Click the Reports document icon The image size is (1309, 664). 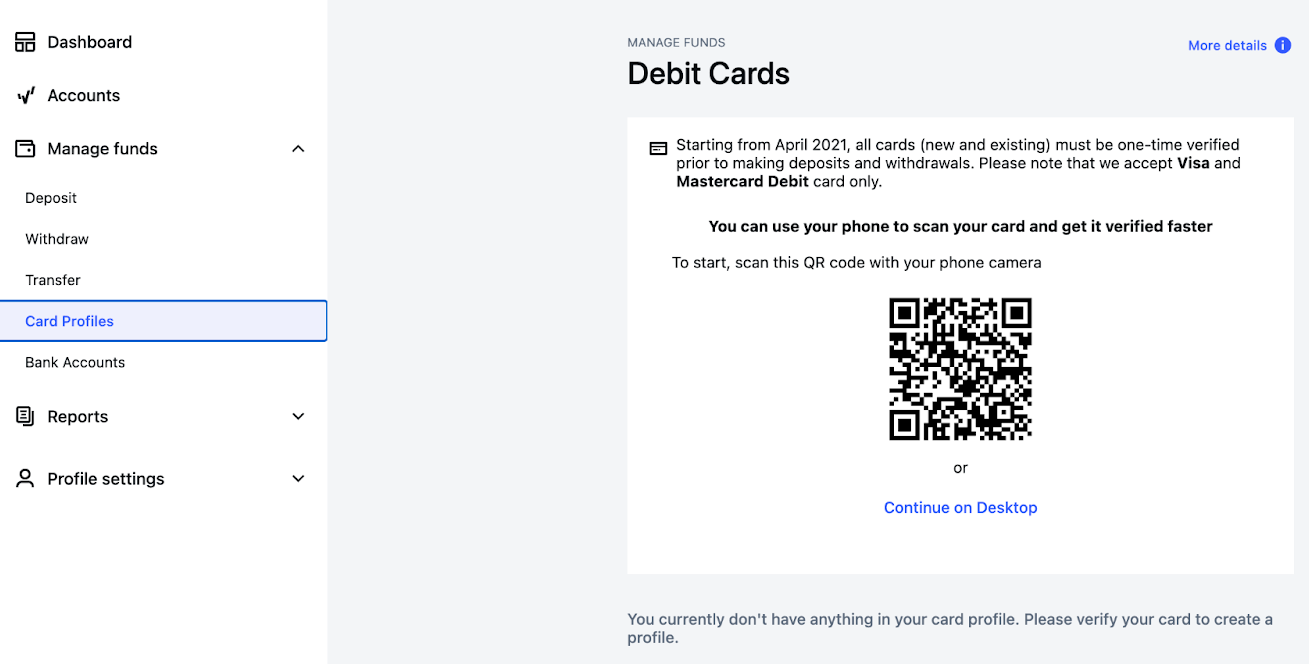pyautogui.click(x=25, y=417)
